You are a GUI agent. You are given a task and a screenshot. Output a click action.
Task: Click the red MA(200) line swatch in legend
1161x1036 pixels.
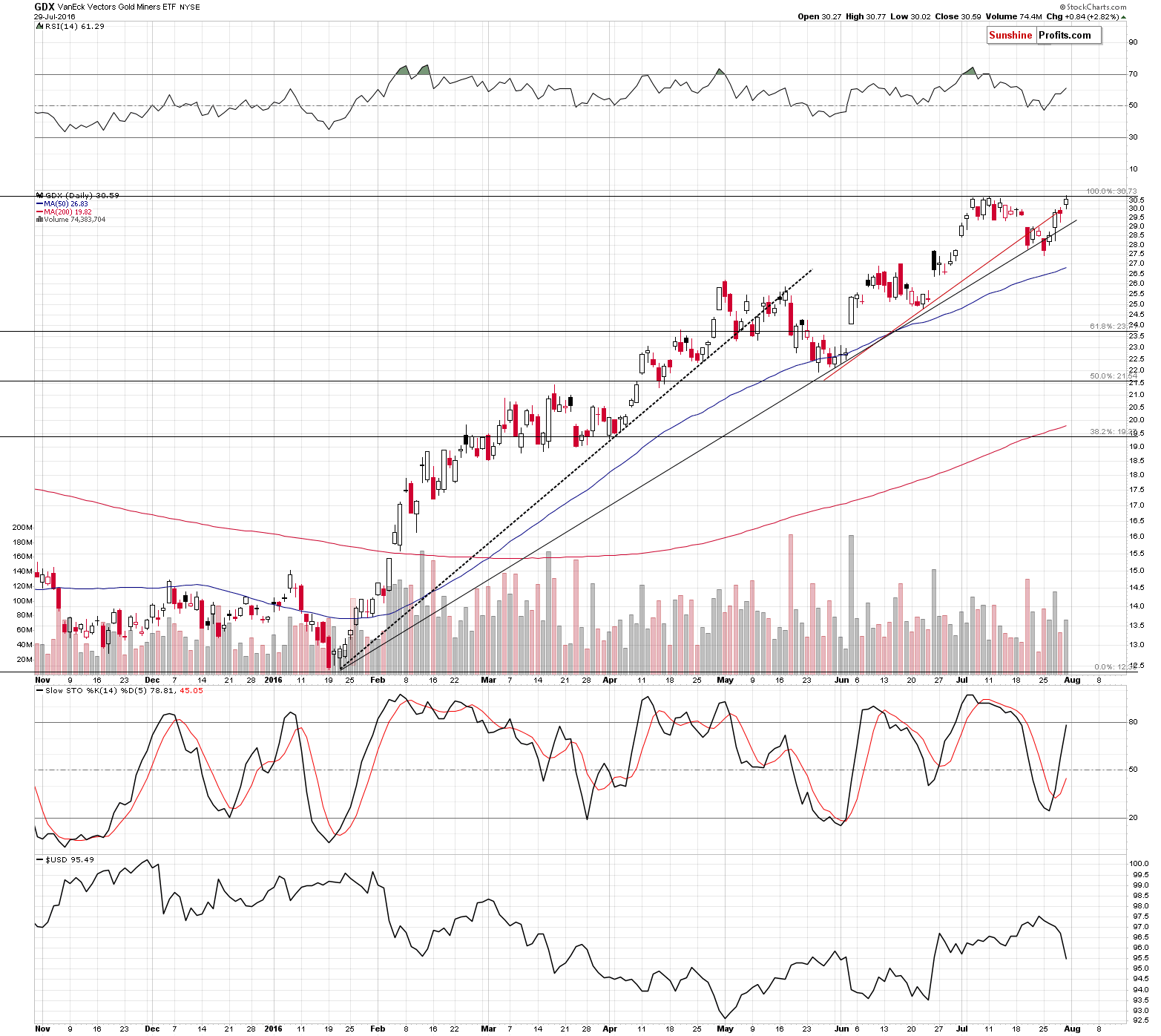40,212
